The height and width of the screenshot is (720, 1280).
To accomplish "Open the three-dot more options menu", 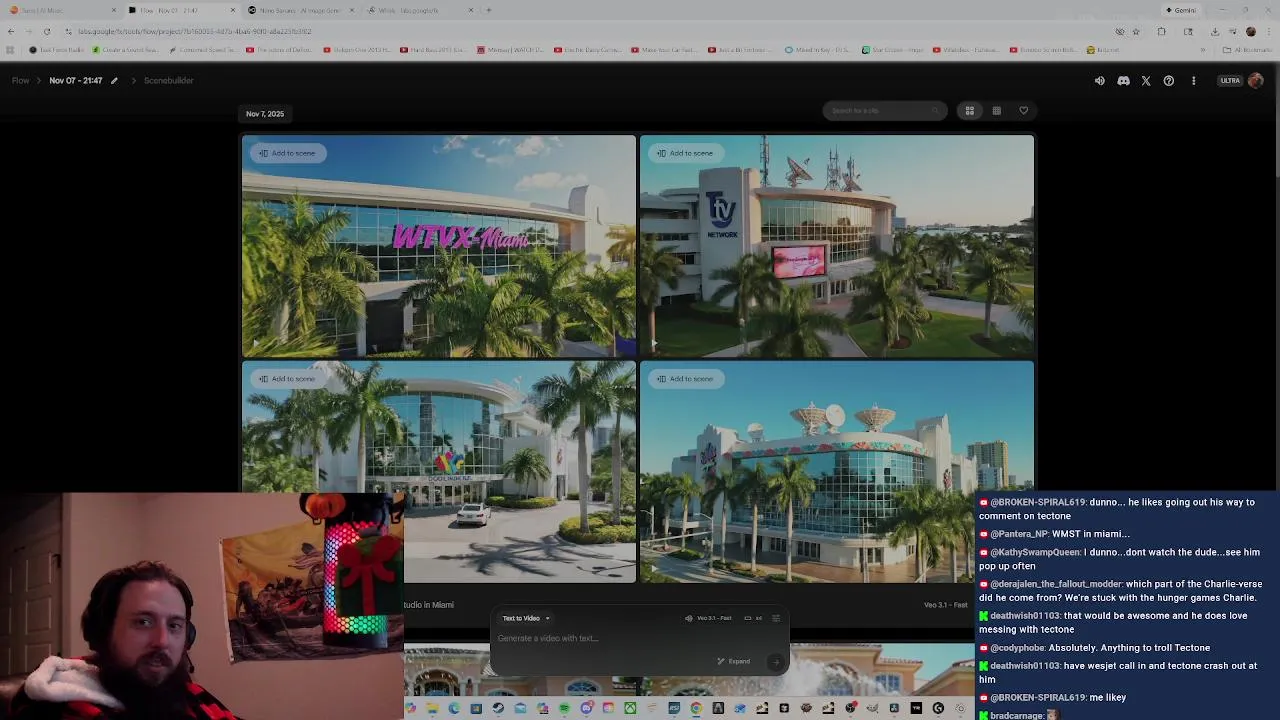I will click(x=1193, y=80).
